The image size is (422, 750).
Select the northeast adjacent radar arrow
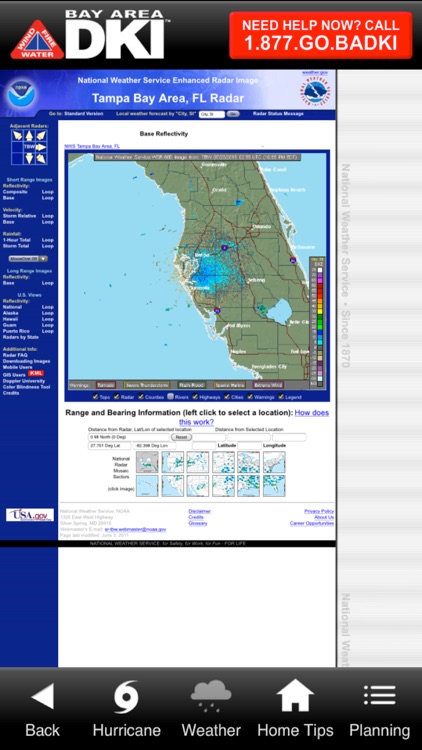[x=41, y=136]
